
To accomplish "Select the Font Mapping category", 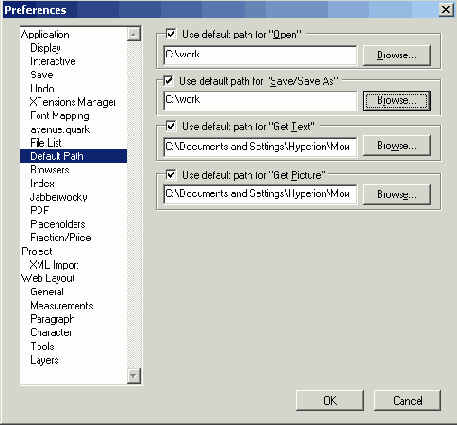I will [60, 116].
